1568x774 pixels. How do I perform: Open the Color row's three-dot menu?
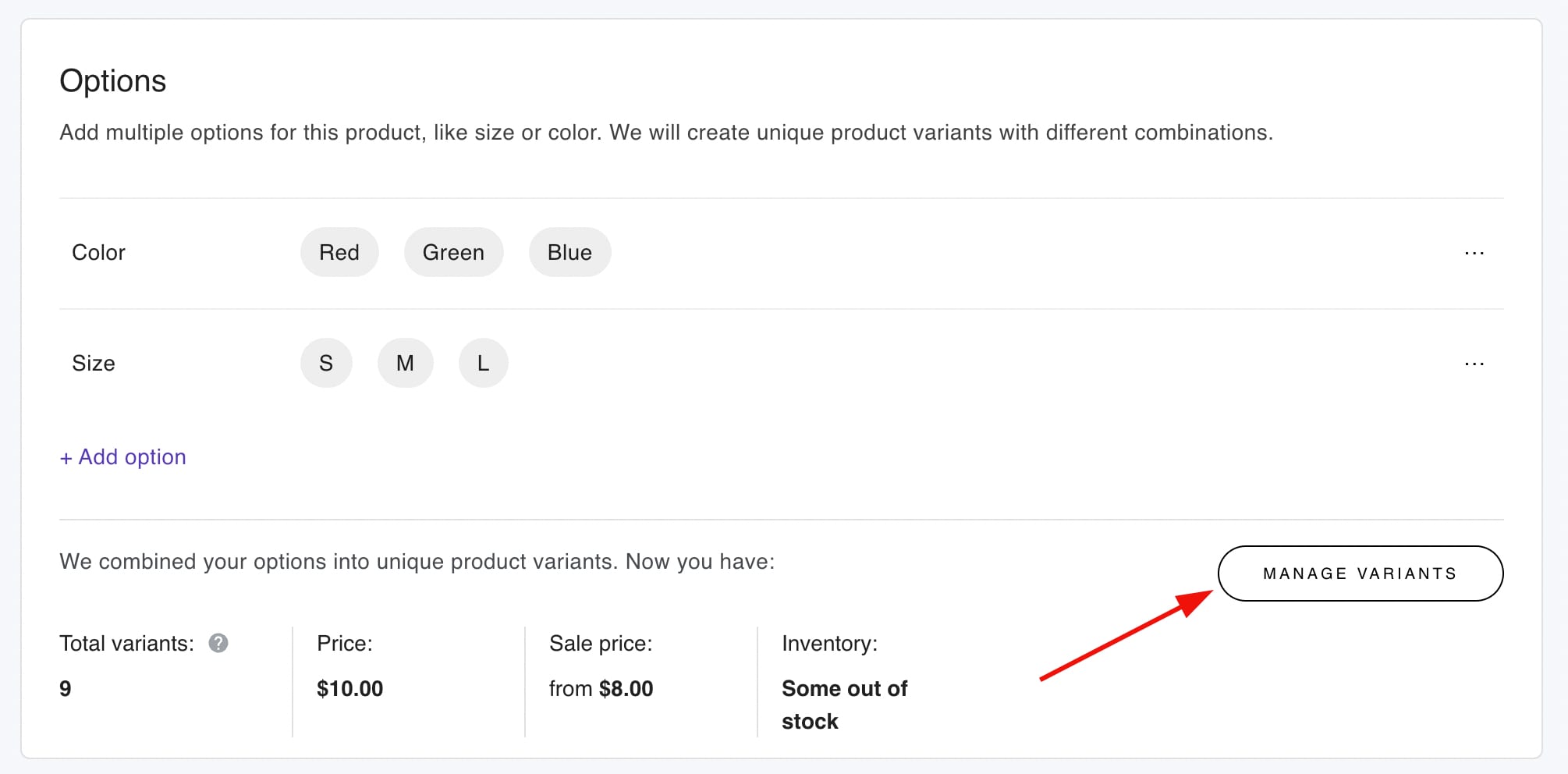(x=1474, y=253)
